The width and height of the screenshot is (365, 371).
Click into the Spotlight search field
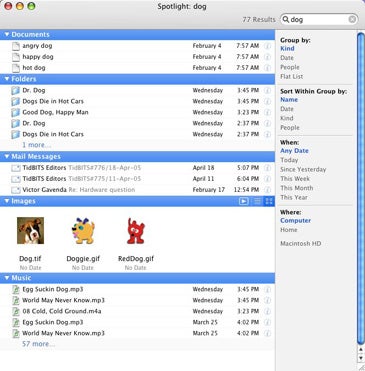click(x=319, y=20)
